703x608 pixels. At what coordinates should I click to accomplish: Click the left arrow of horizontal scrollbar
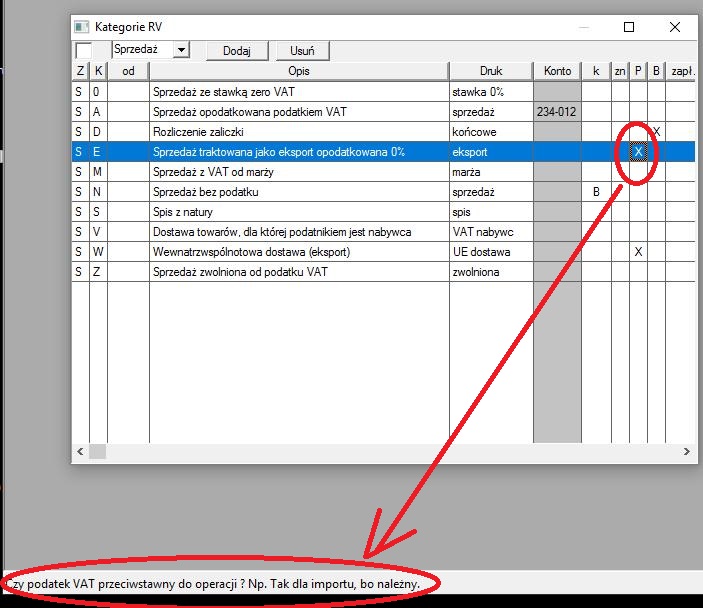pos(79,452)
